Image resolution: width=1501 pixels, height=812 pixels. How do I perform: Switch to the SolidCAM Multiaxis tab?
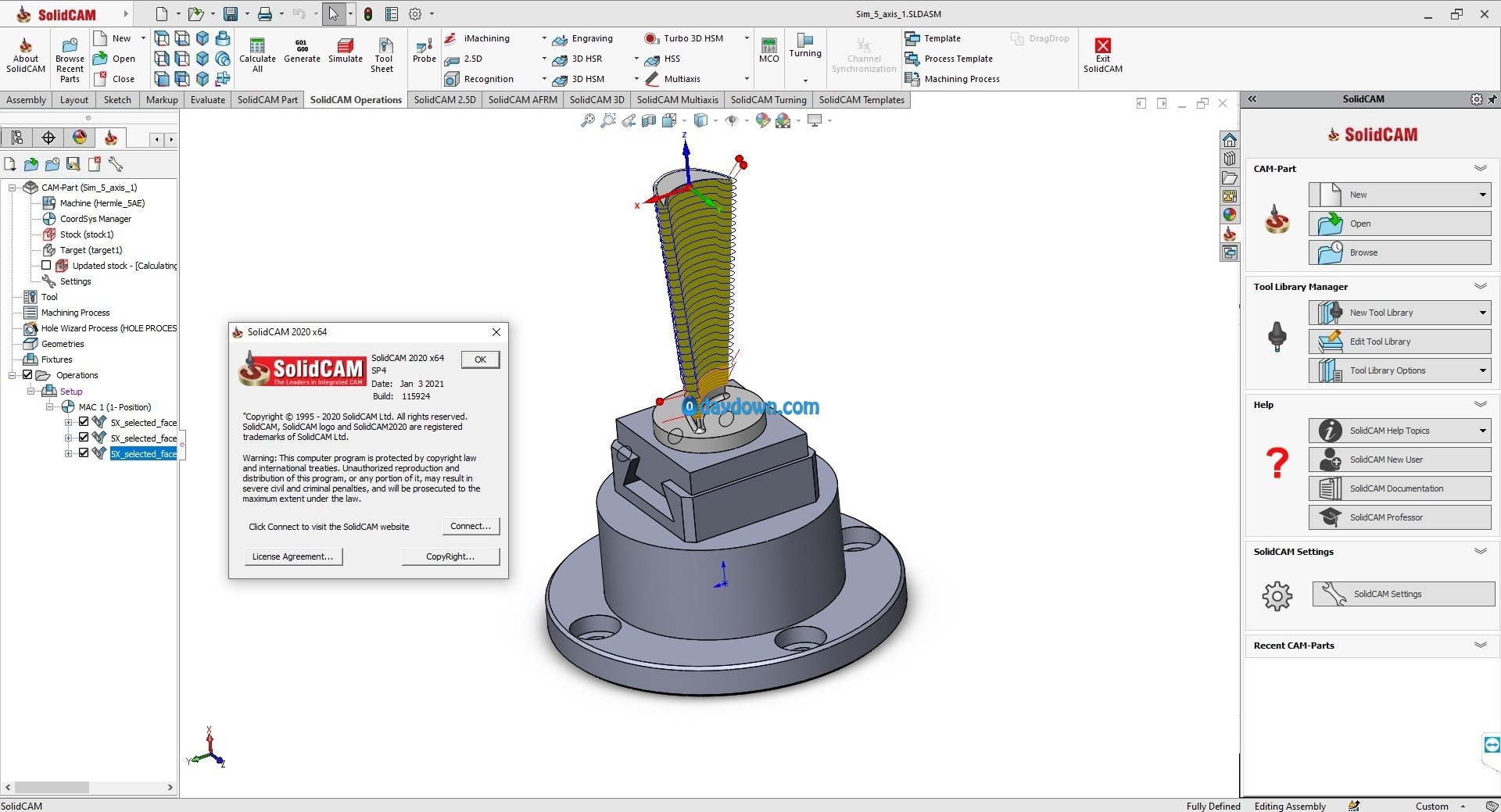click(677, 99)
